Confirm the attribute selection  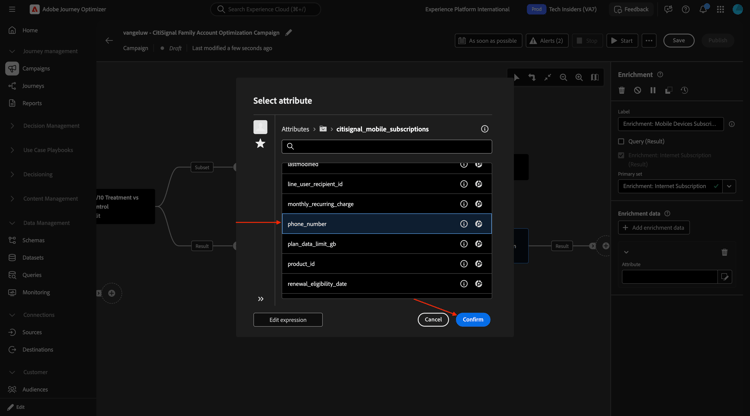[473, 319]
